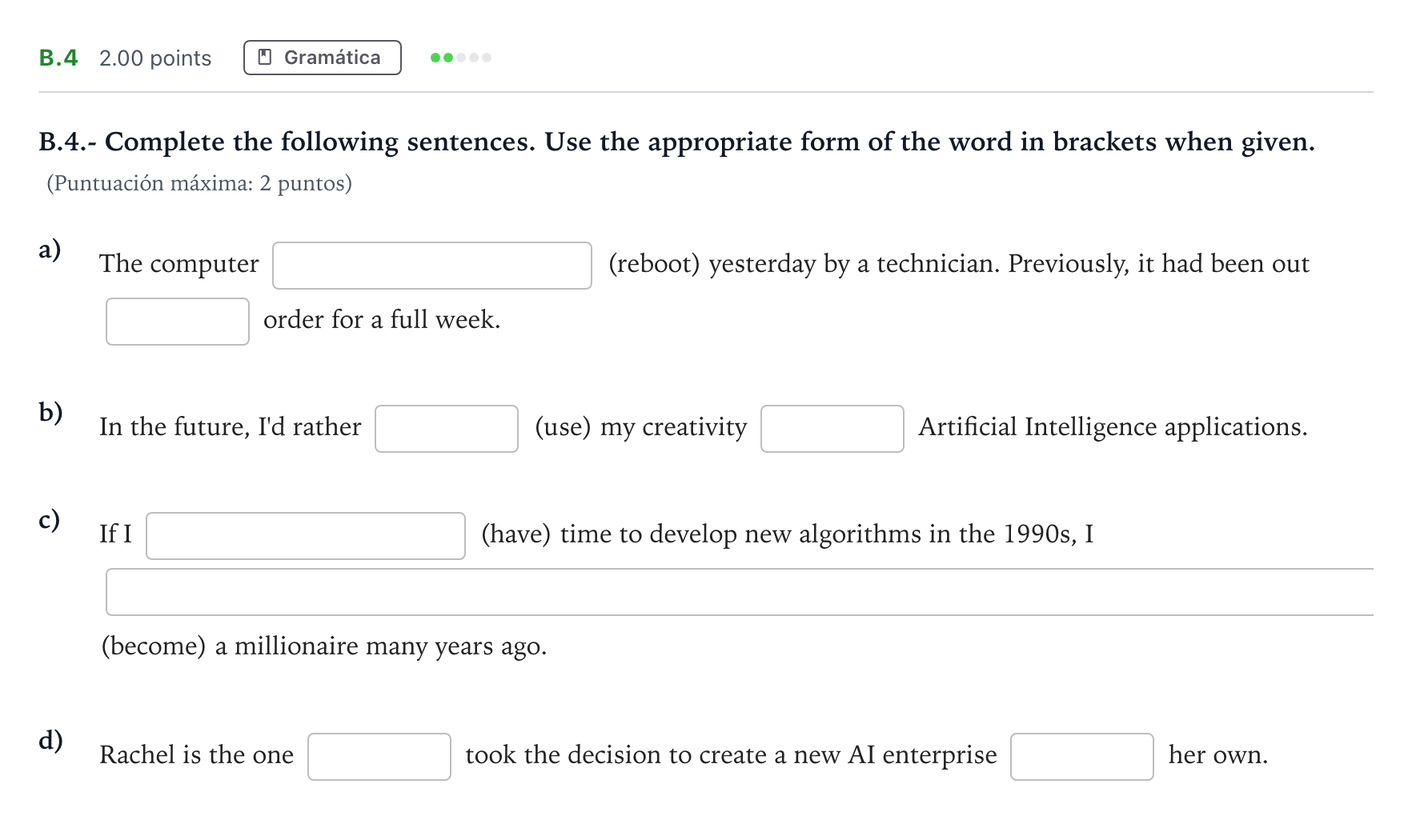The height and width of the screenshot is (840, 1412).
Task: Click the sentence c) label
Action: (x=49, y=519)
